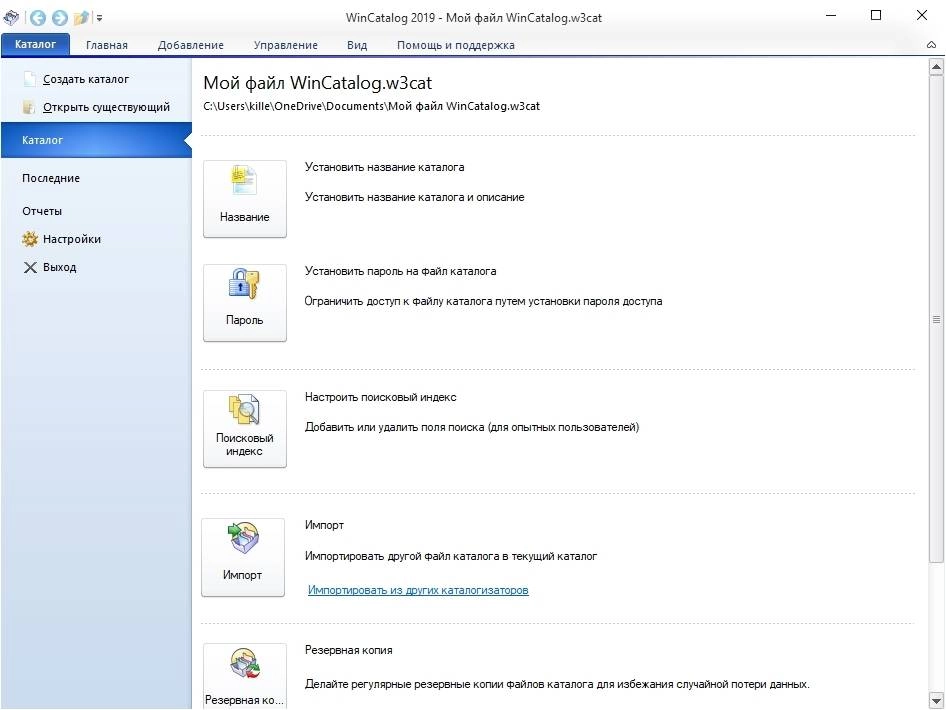Image resolution: width=946 pixels, height=710 pixels.
Task: Open Настройки from the sidebar
Action: tap(72, 239)
